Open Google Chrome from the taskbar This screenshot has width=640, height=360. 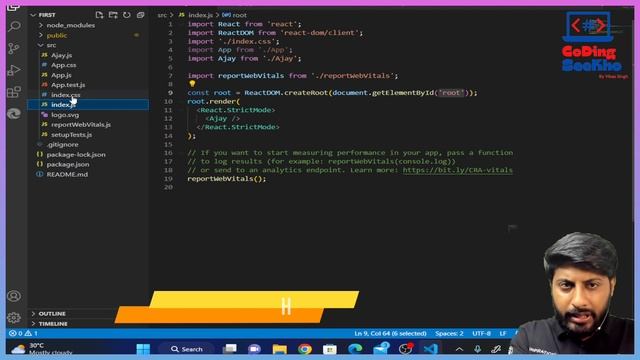304,349
